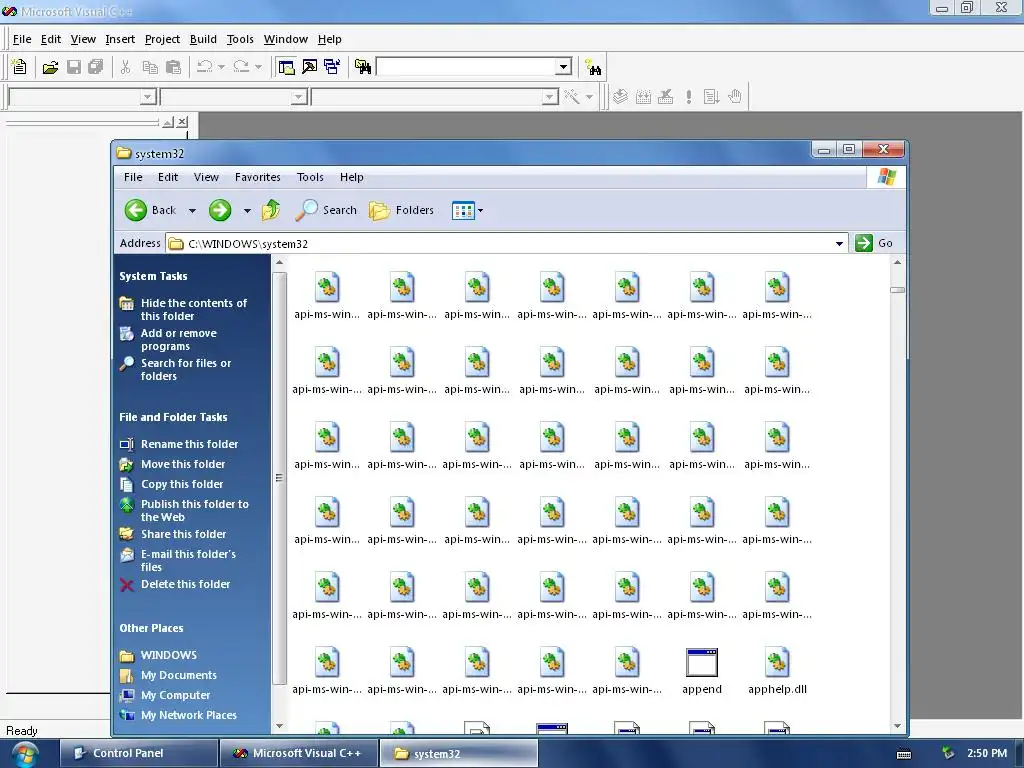Click Search for files or folders link

[x=186, y=370]
